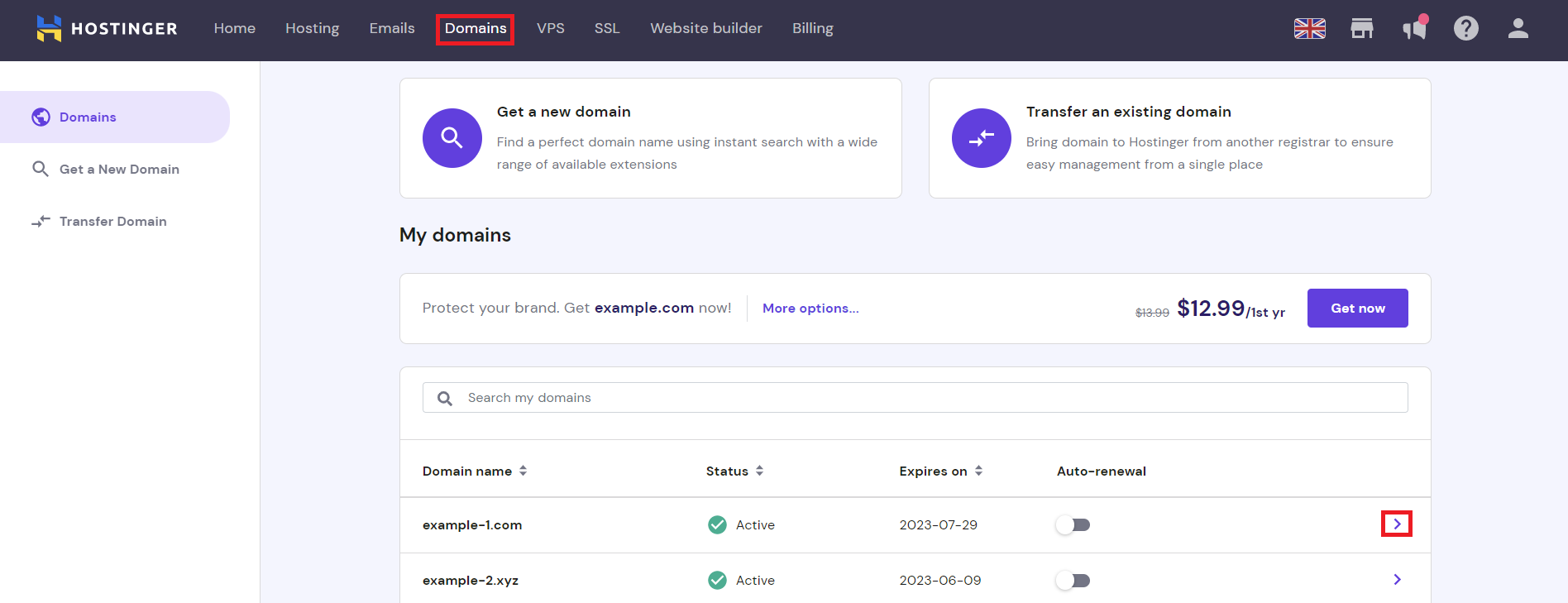Go to the Home menu
This screenshot has height=603, width=1568.
point(235,28)
